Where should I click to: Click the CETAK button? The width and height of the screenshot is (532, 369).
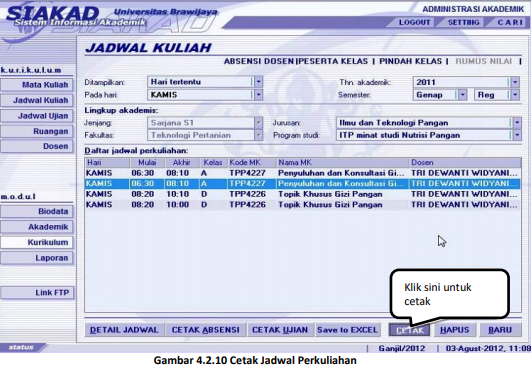[410, 330]
